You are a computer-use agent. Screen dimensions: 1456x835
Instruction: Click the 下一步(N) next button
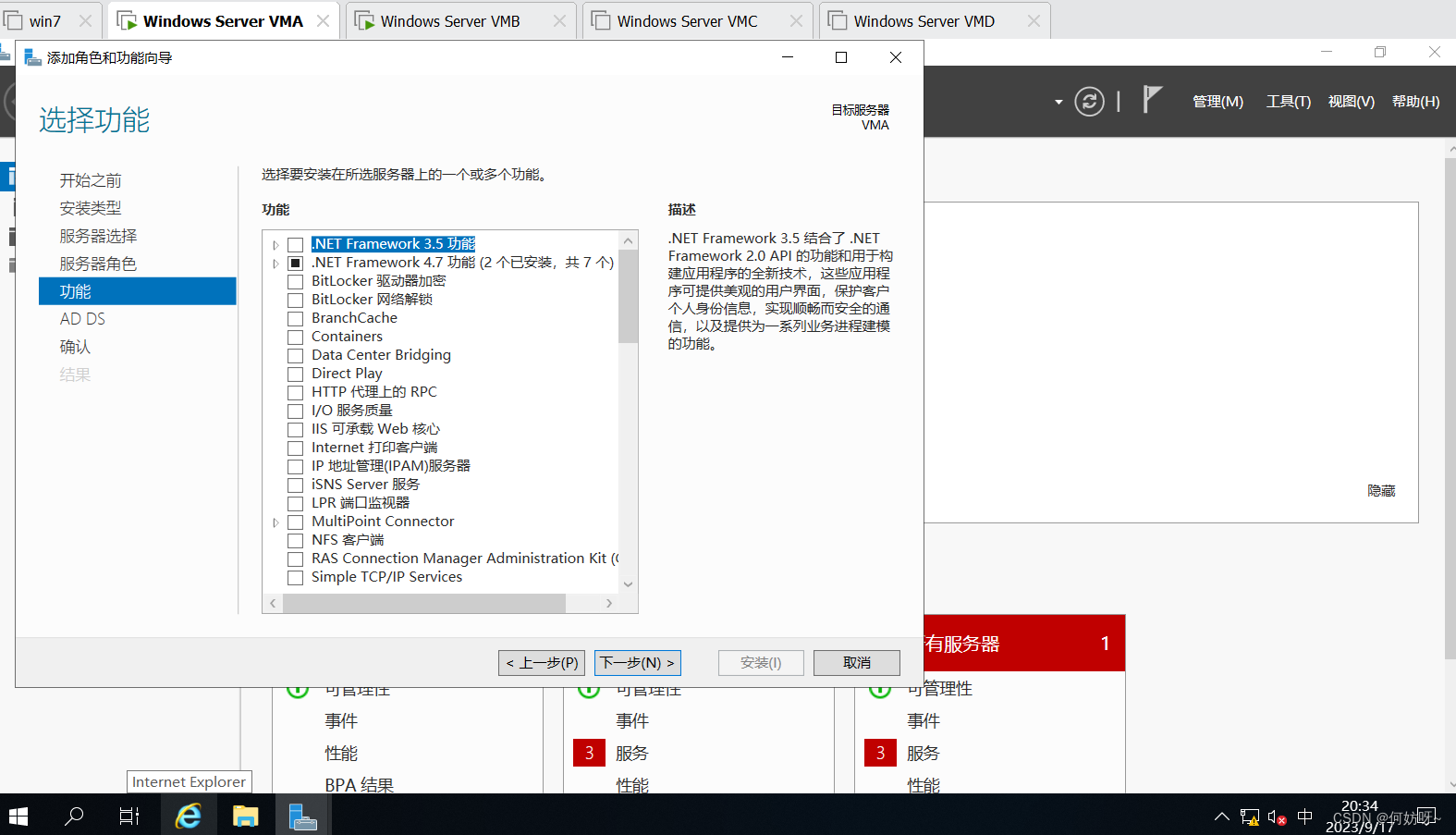[x=638, y=663]
